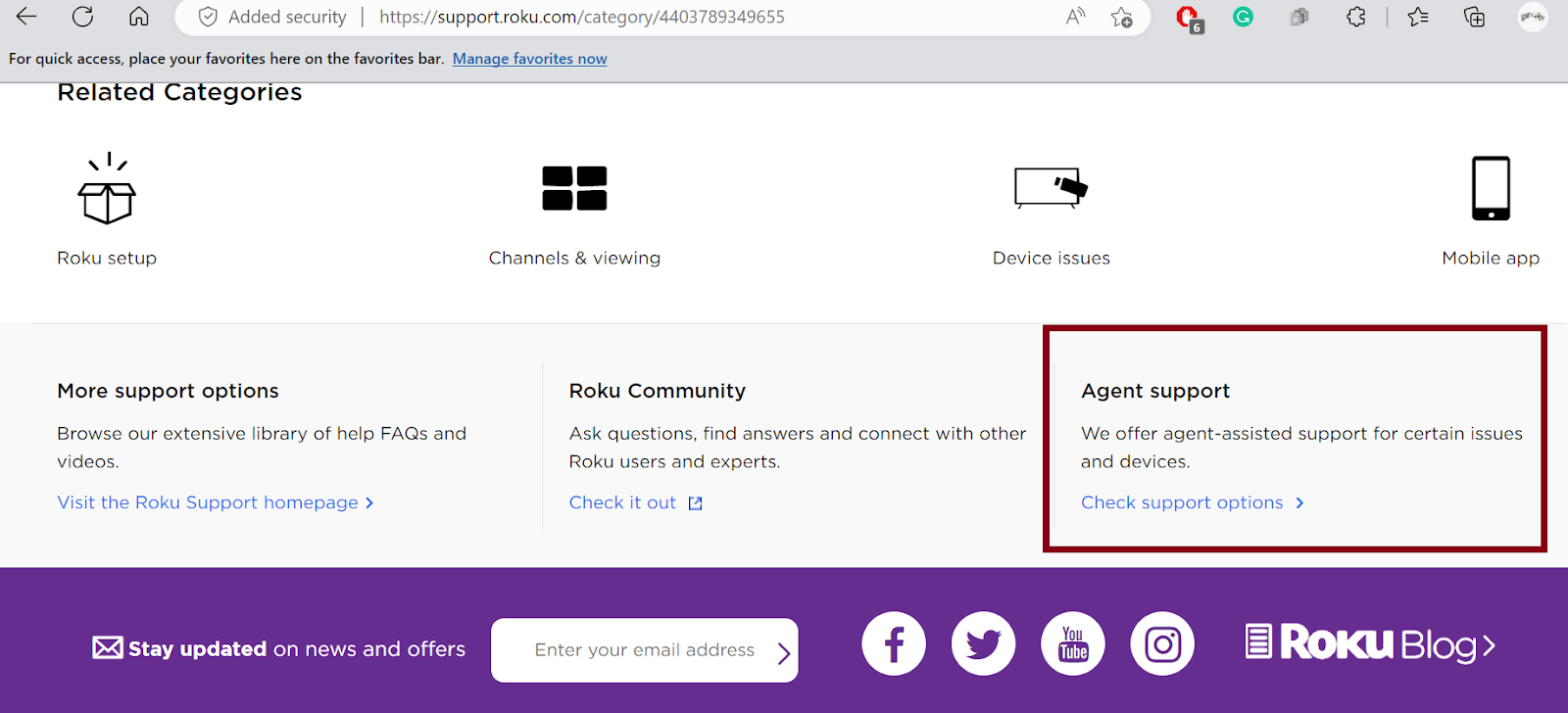
Task: Open the Device issues TV icon
Action: (x=1051, y=187)
